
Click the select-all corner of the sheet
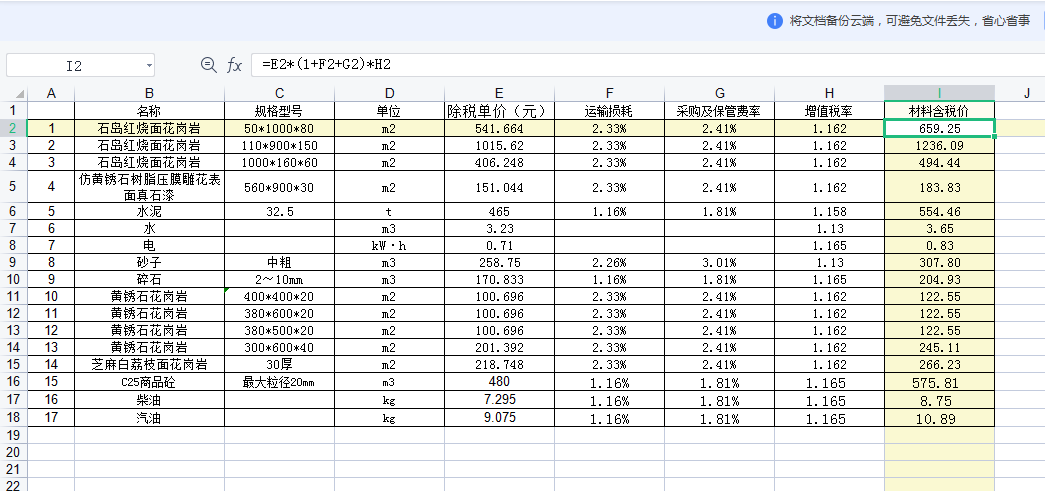pos(13,93)
